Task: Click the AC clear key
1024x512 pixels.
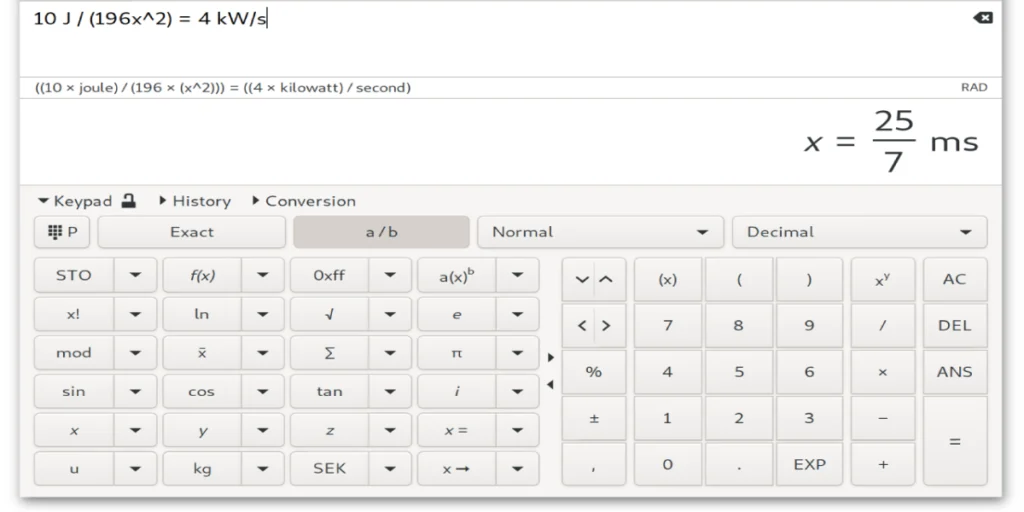Action: coord(955,280)
